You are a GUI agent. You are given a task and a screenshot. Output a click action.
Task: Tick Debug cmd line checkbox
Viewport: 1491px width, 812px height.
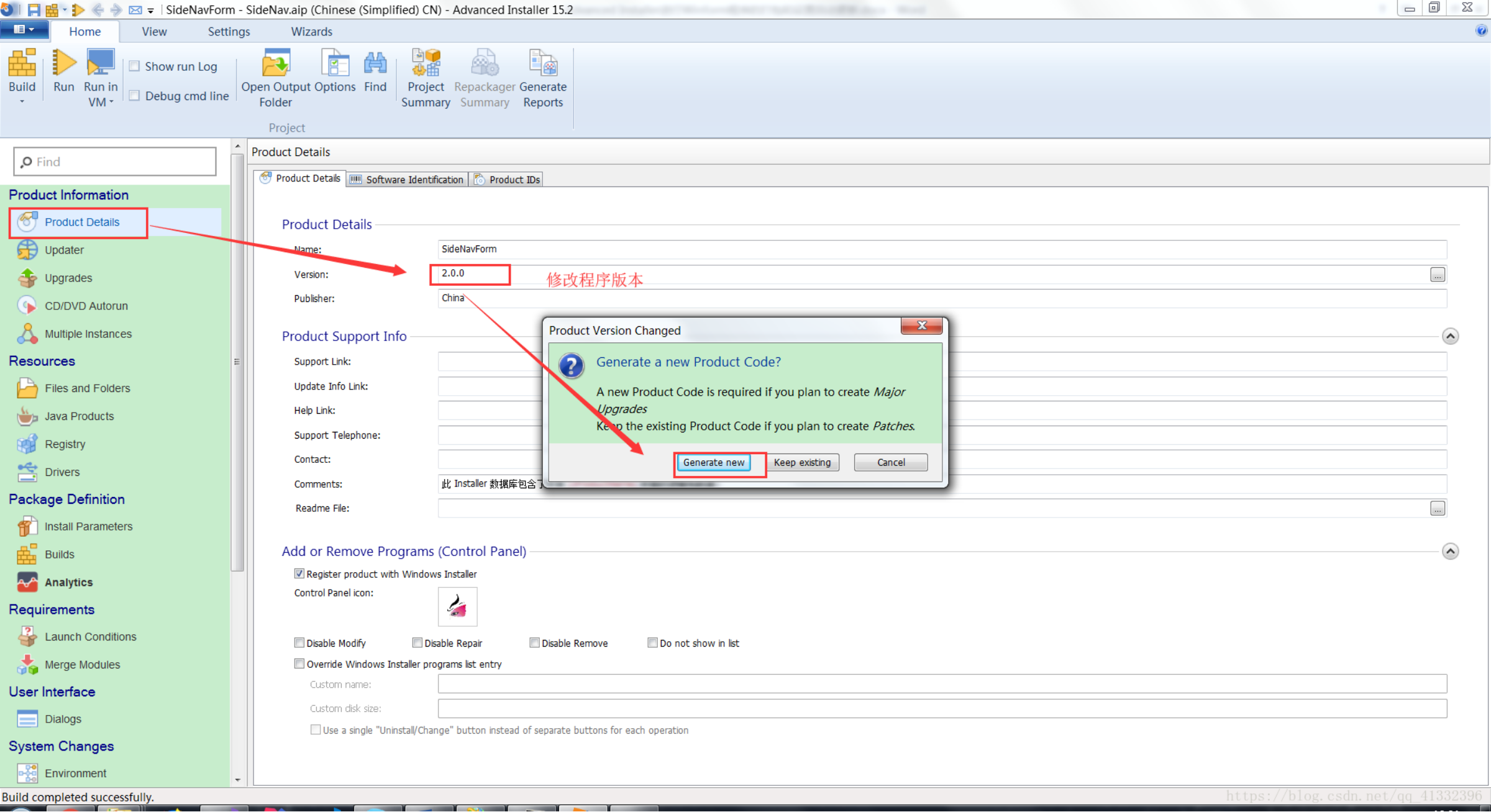click(x=135, y=96)
